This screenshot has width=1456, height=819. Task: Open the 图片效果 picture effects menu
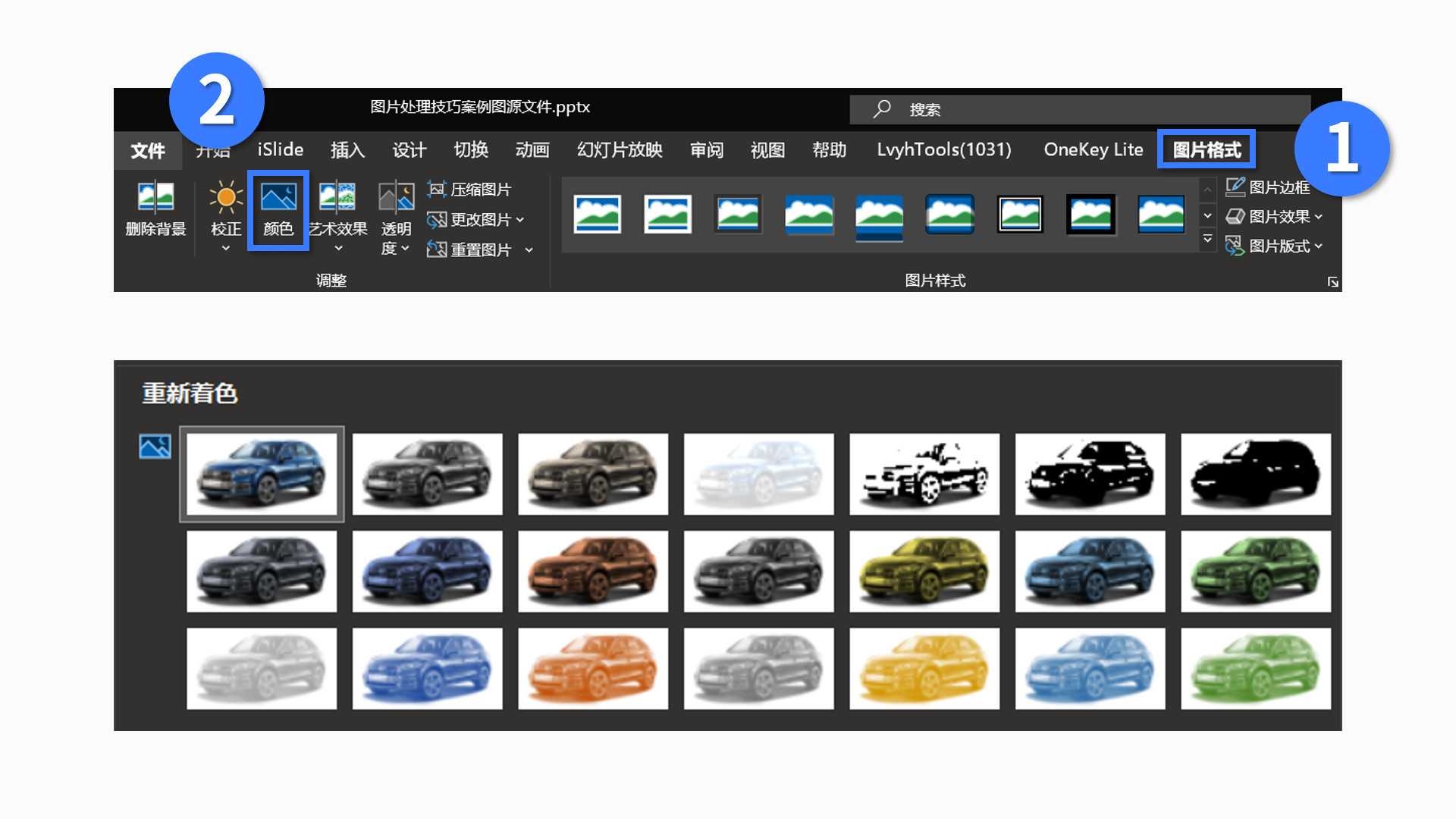point(1274,216)
